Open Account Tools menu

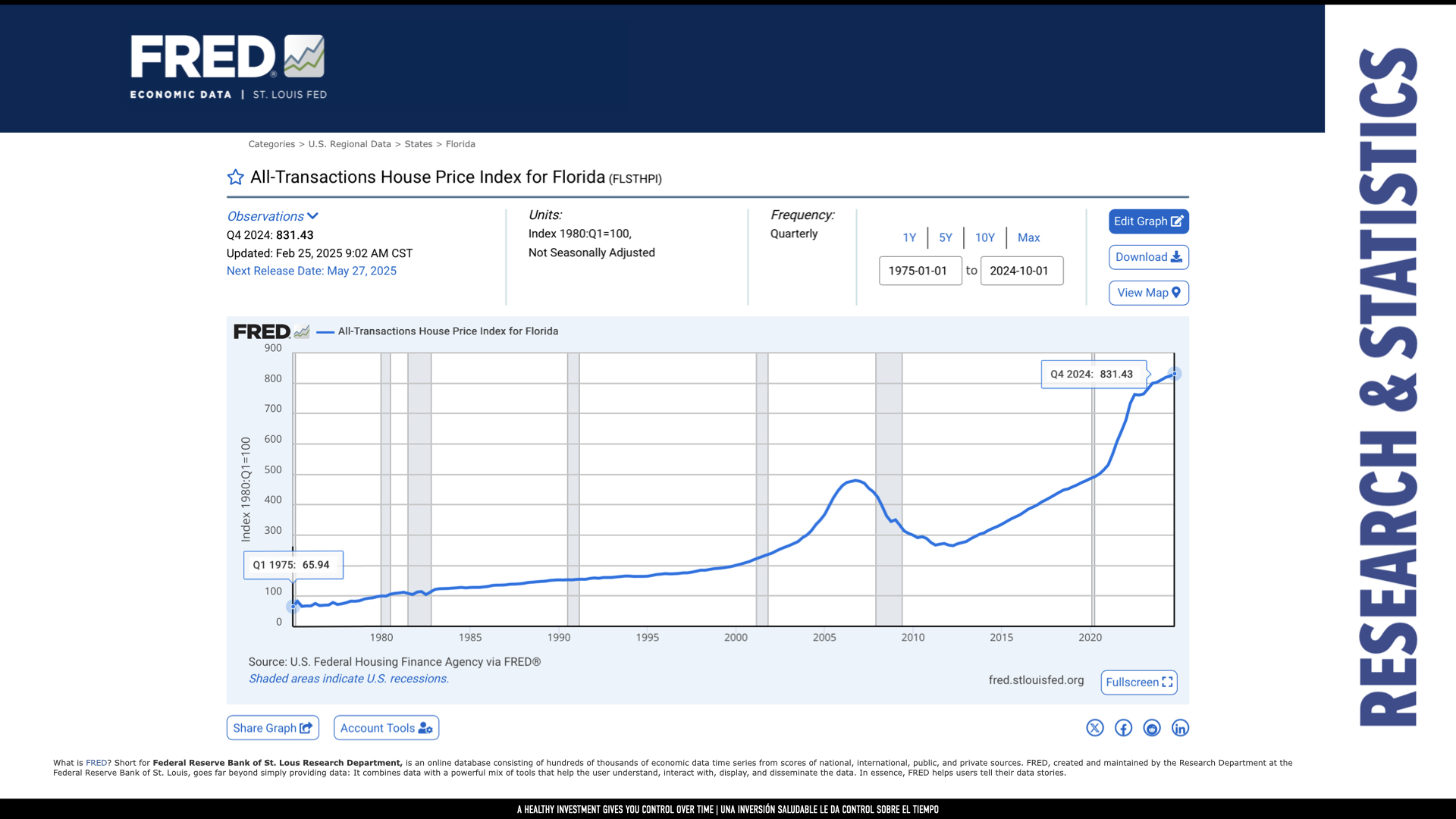(386, 728)
